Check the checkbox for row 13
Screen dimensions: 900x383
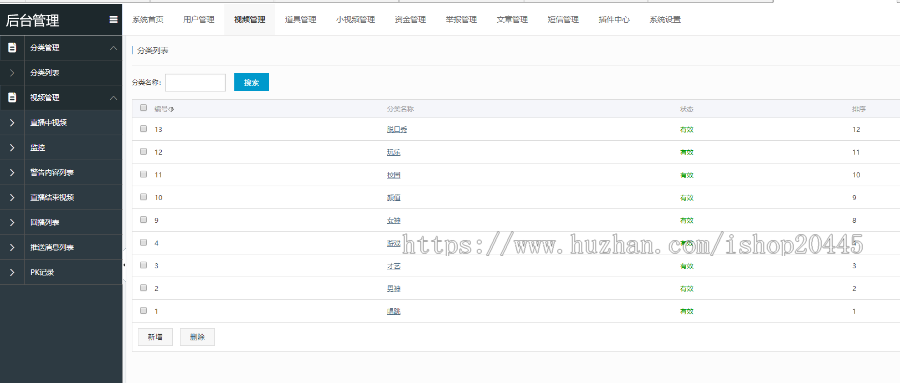(143, 129)
